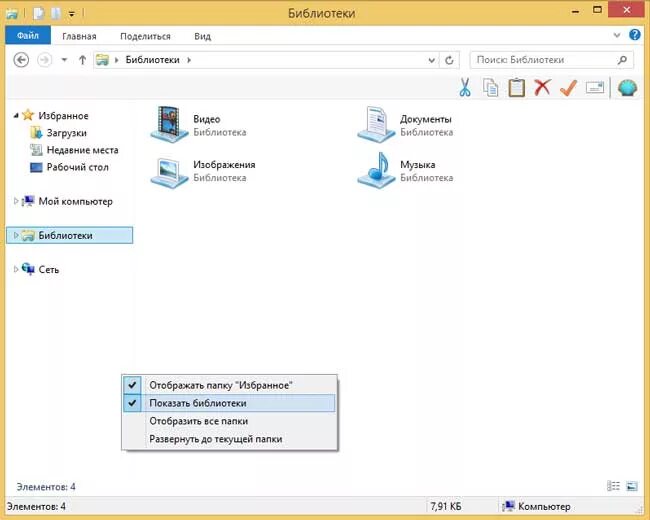Click the 7,91 КБ status bar entry
Image resolution: width=650 pixels, height=520 pixels.
pos(446,506)
